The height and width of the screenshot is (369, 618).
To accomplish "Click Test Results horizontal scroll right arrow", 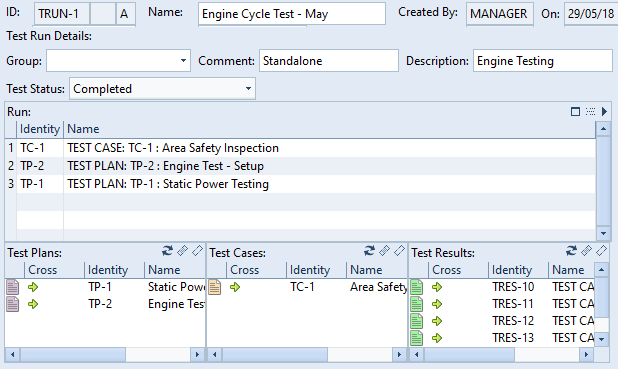I will point(586,354).
